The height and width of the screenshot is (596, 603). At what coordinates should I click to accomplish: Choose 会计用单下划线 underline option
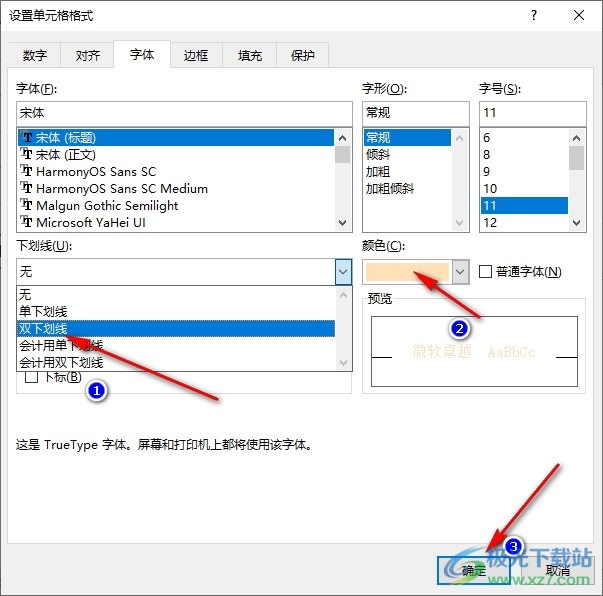177,345
